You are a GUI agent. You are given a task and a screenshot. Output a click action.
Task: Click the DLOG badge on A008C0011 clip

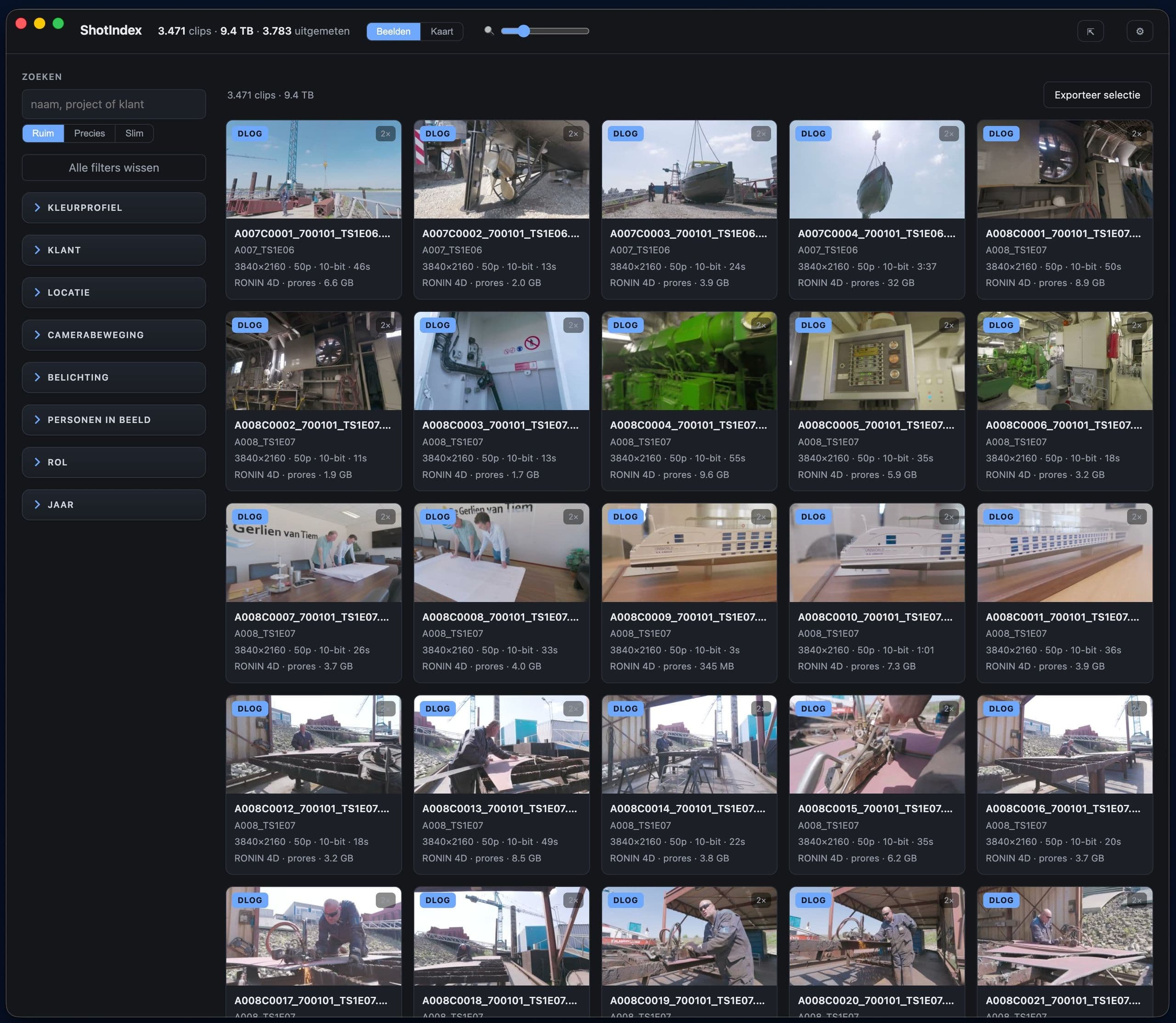click(1001, 517)
